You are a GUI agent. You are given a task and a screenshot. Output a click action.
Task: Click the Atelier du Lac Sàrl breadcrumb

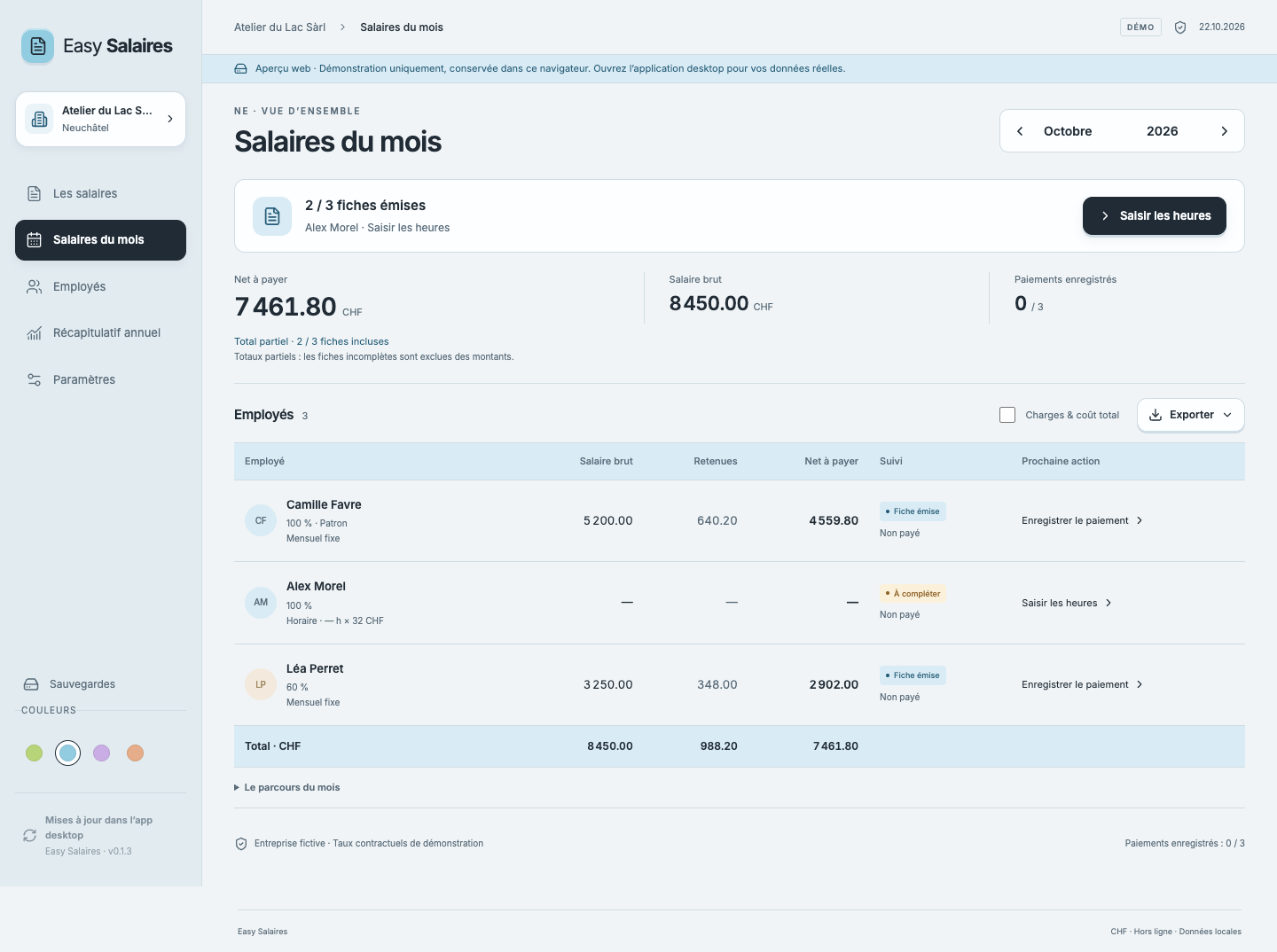point(279,27)
